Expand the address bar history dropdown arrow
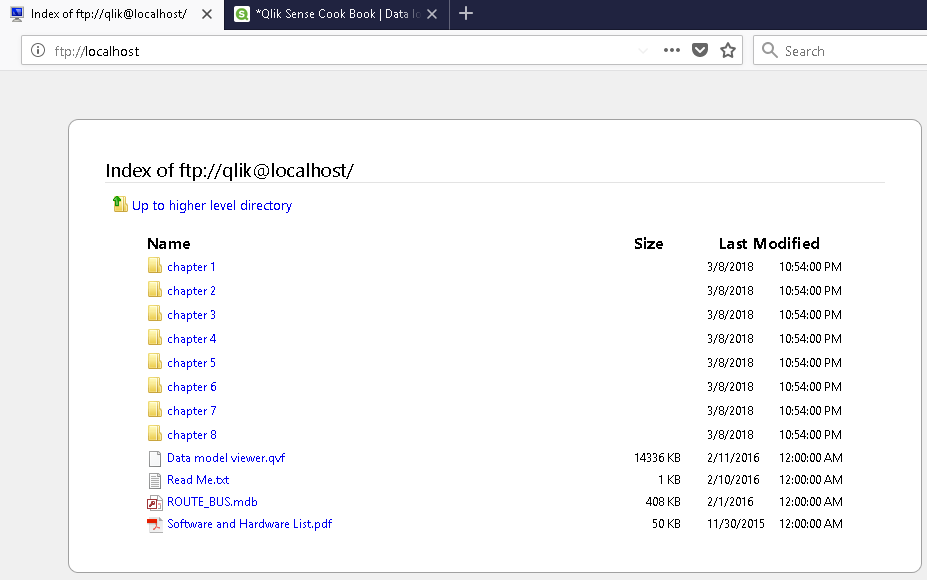The image size is (927, 580). (643, 51)
